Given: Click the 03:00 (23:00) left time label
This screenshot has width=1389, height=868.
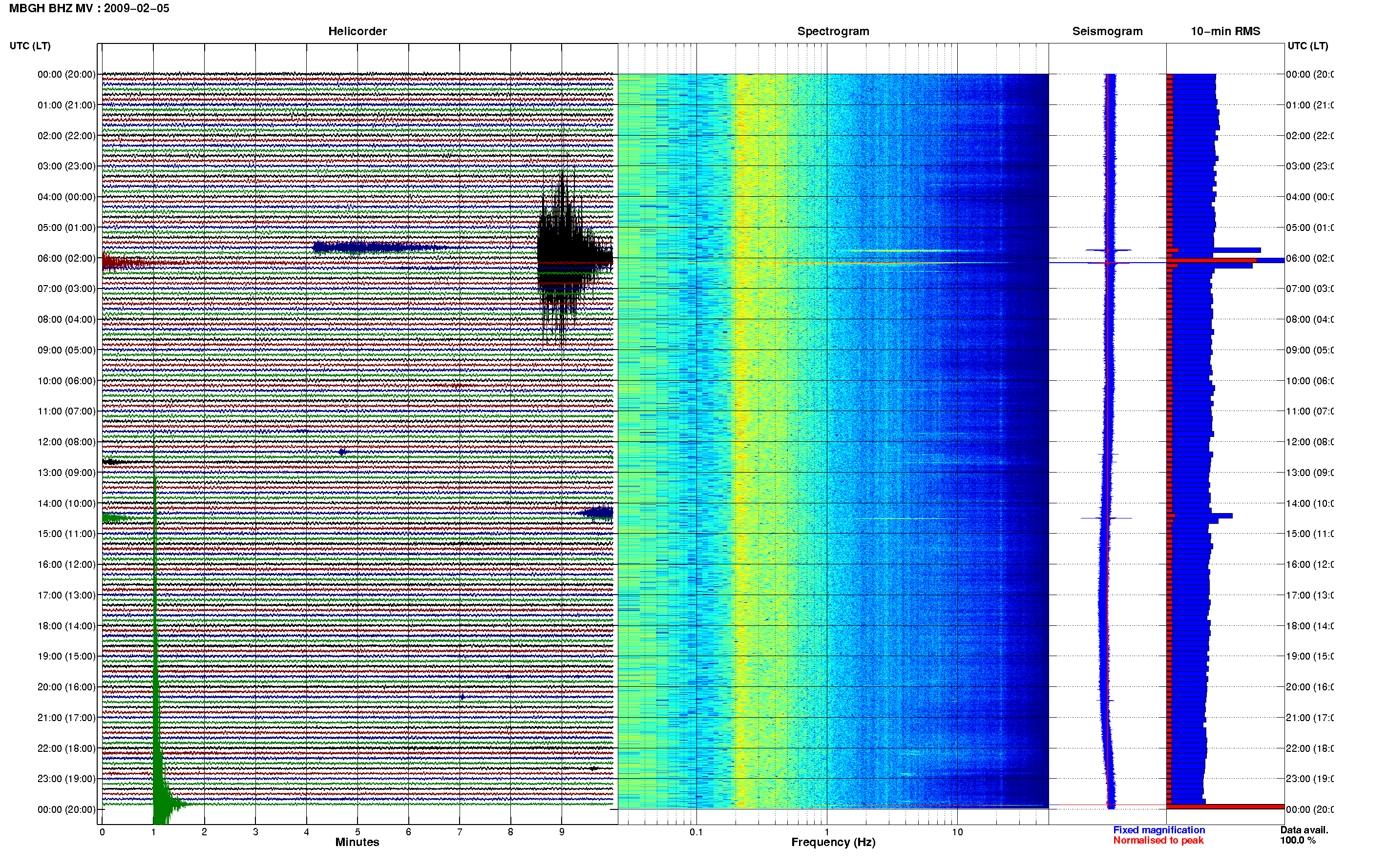Looking at the screenshot, I should pyautogui.click(x=66, y=166).
